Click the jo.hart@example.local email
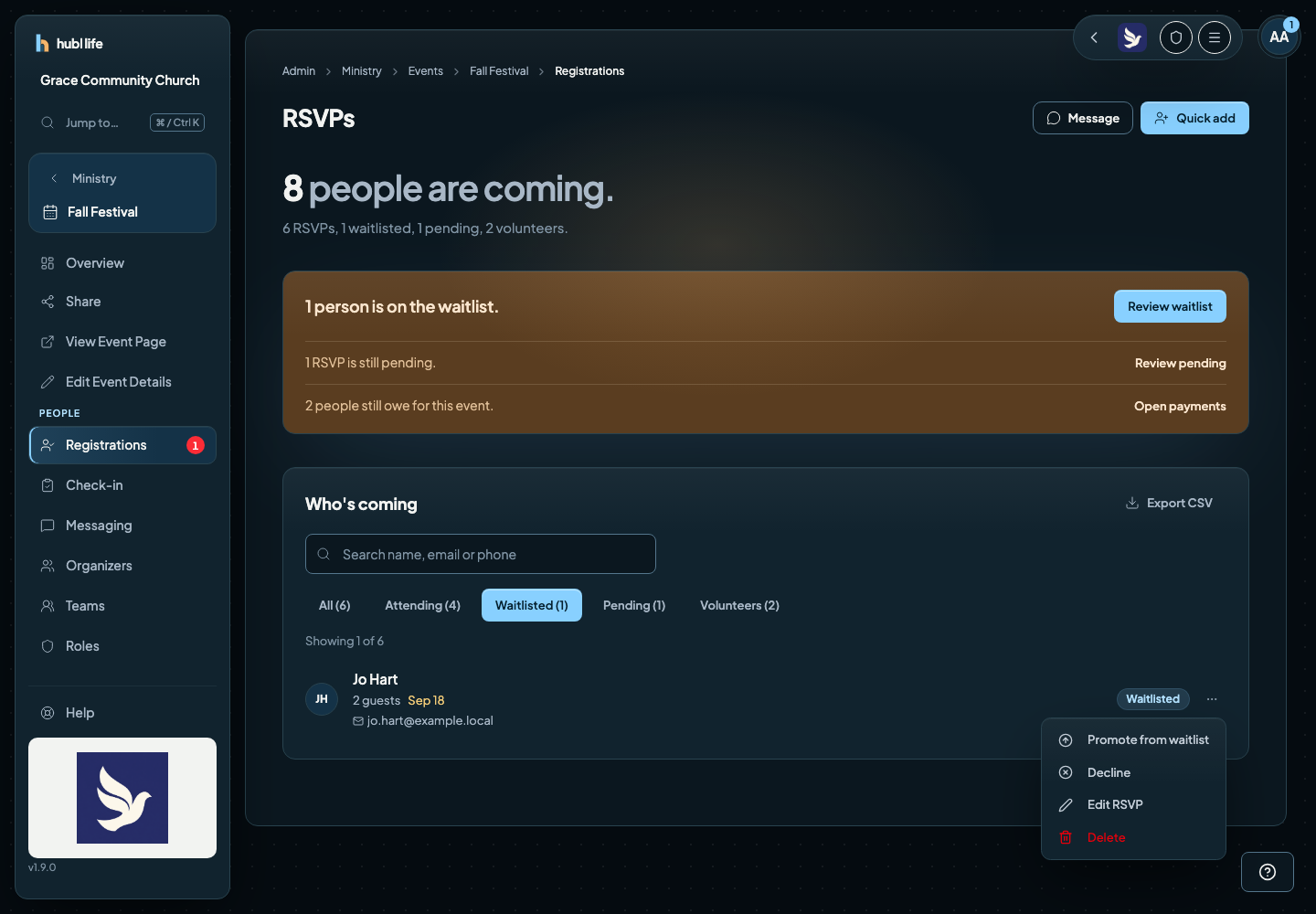 coord(430,721)
